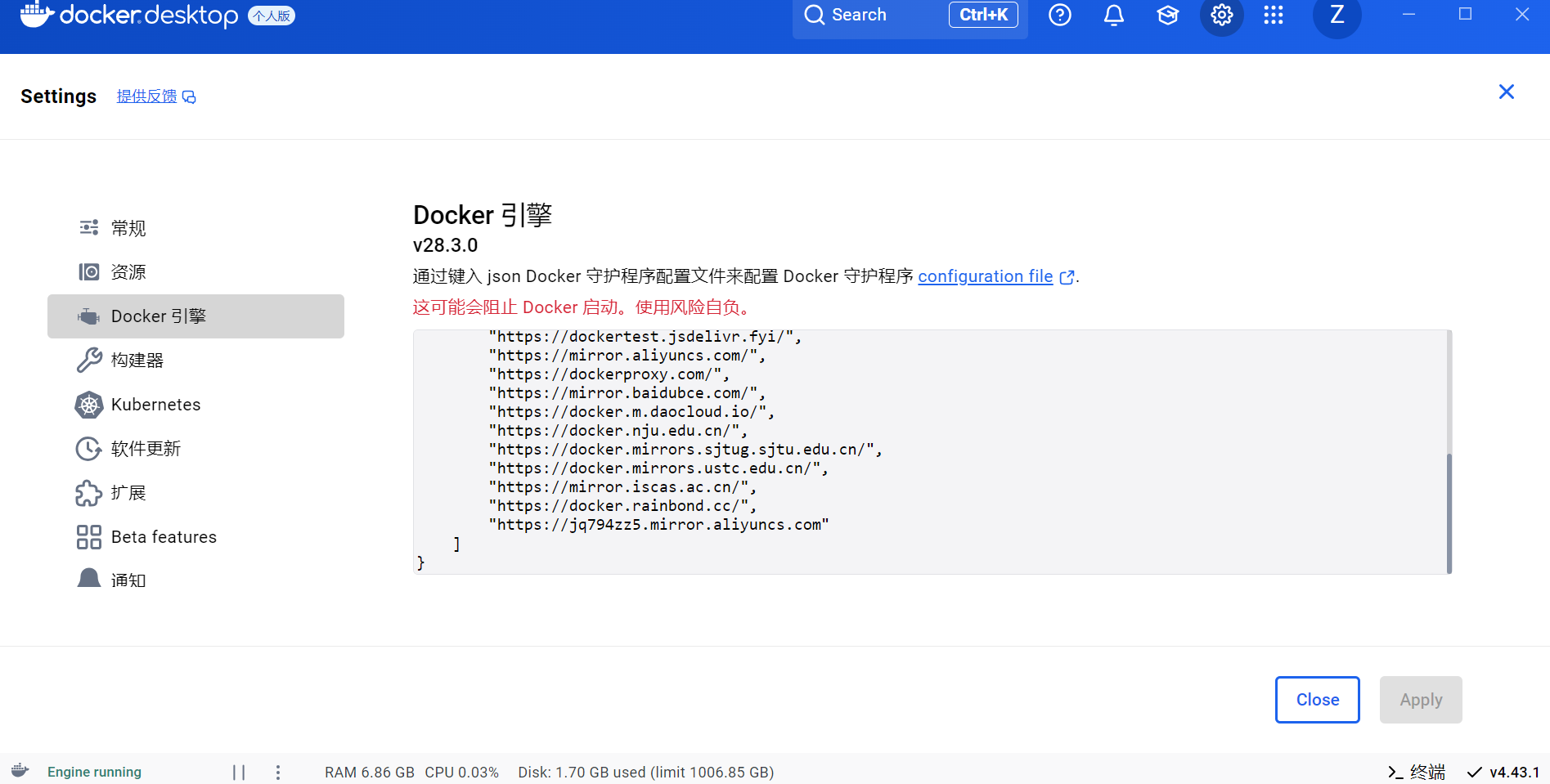Screen dimensions: 1550x784
Task: Click the clock icon beside 软件更新
Action: [89, 449]
